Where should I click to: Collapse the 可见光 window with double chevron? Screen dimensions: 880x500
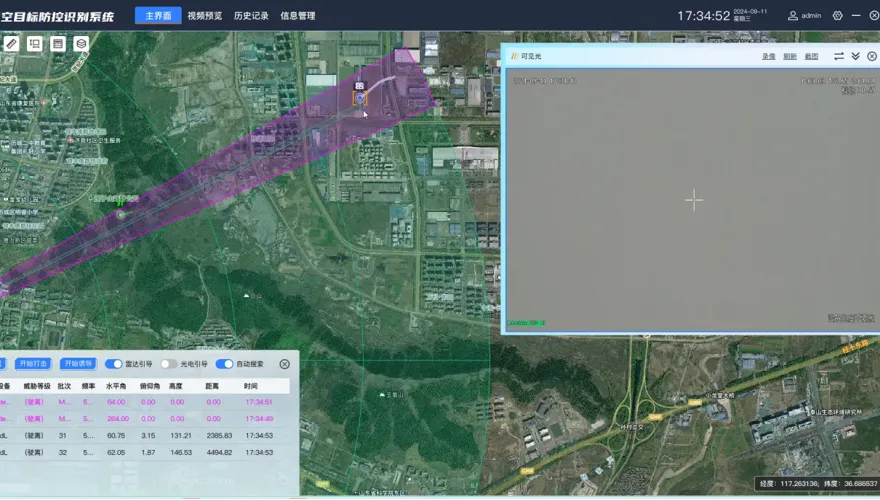tap(855, 56)
